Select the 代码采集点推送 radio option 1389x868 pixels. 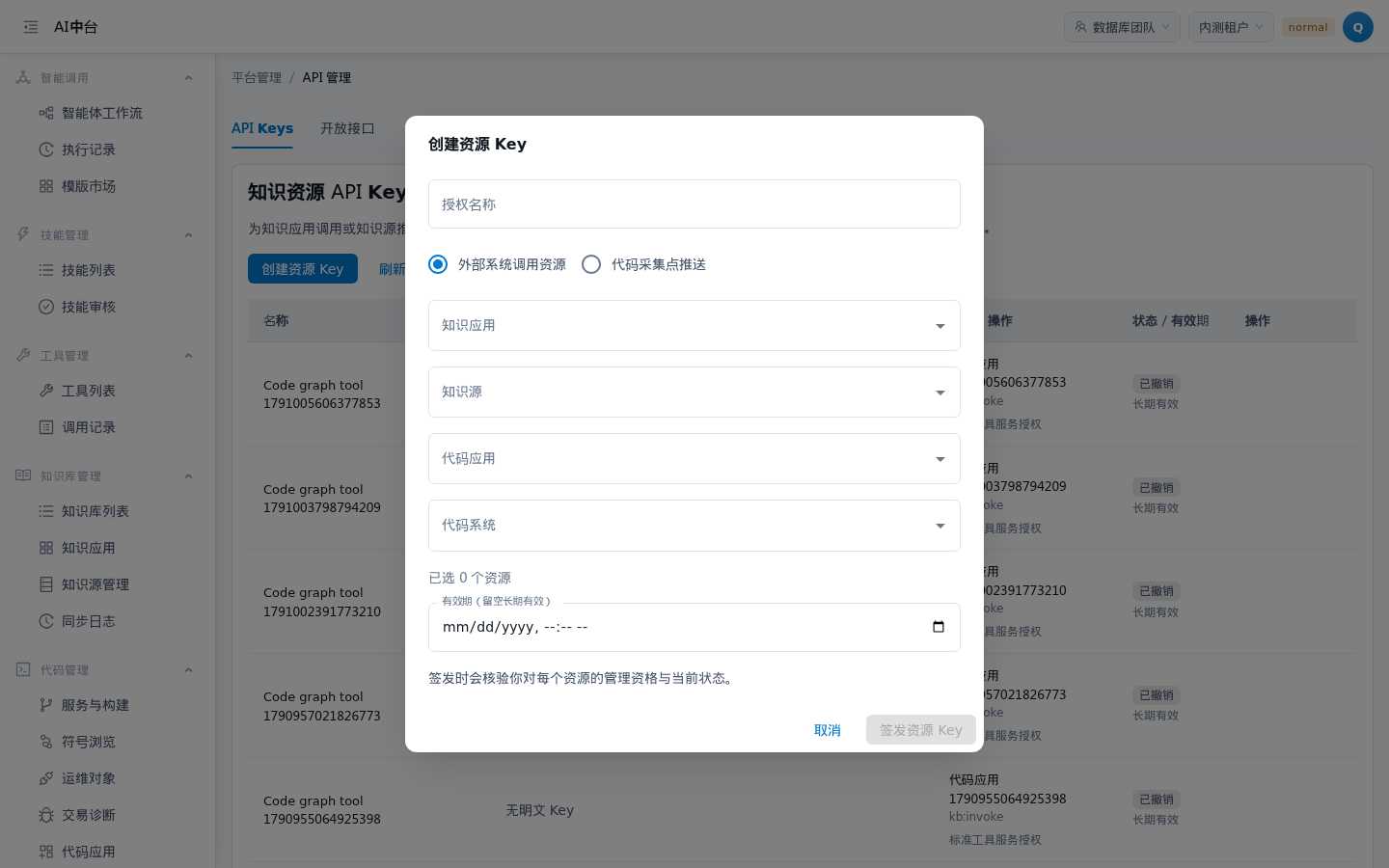point(591,264)
